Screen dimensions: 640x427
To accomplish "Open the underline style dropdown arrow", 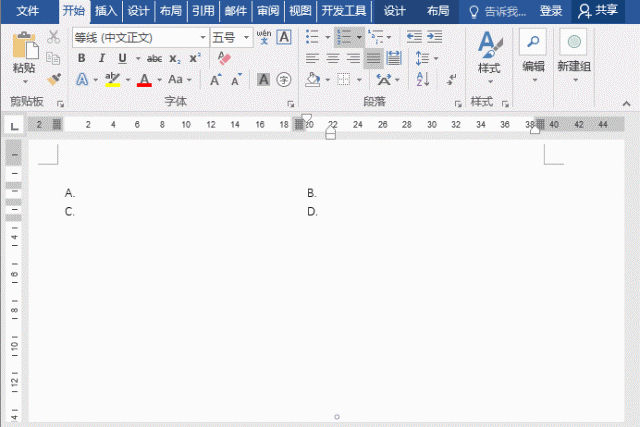I will 138,58.
